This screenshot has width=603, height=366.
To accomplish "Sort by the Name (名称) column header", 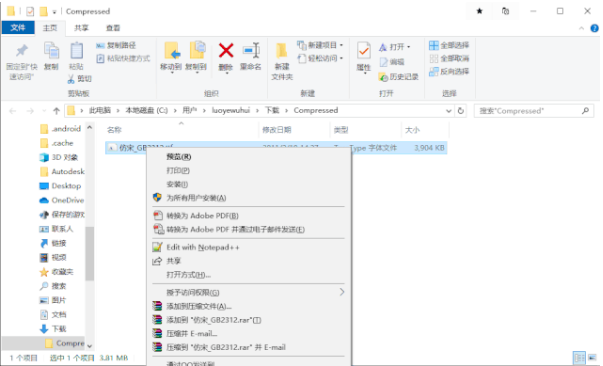I will pos(114,130).
